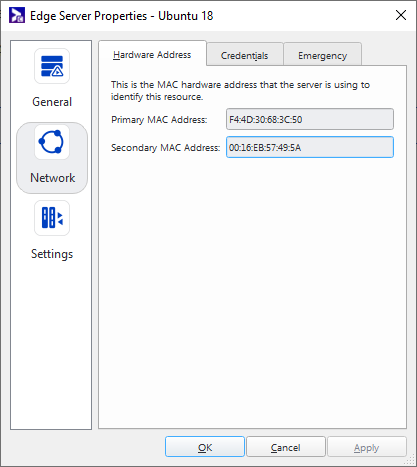417x467 pixels.
Task: Click the General label in sidebar
Action: 52,102
